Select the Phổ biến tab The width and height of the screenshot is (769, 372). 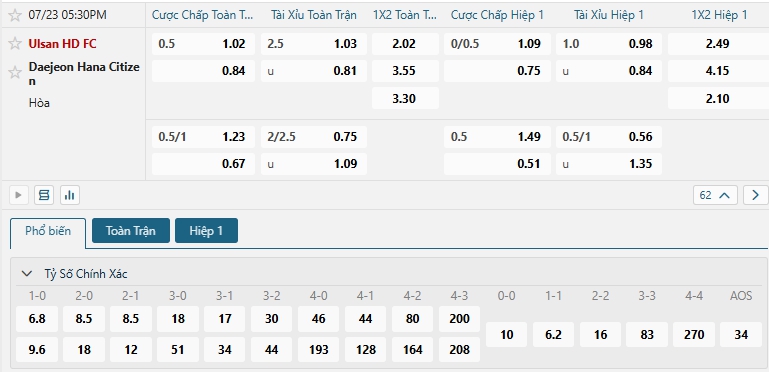pos(48,231)
